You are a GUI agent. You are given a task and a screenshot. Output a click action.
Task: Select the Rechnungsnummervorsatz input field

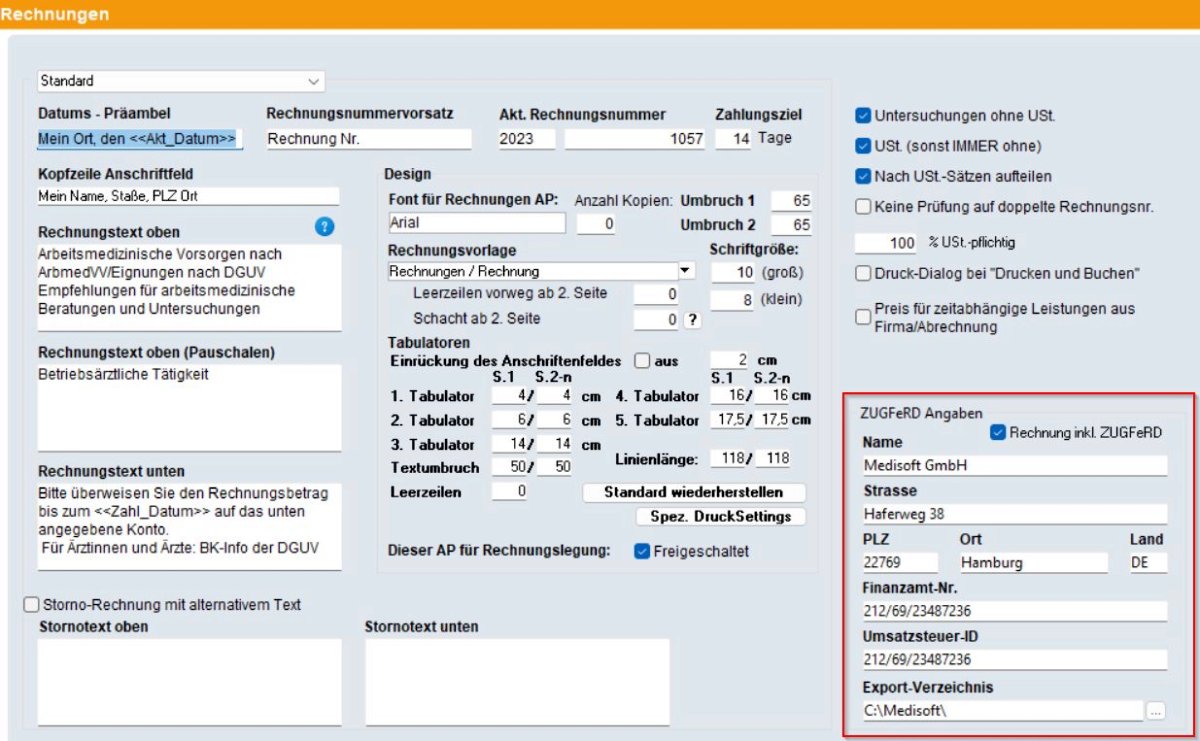pos(368,139)
